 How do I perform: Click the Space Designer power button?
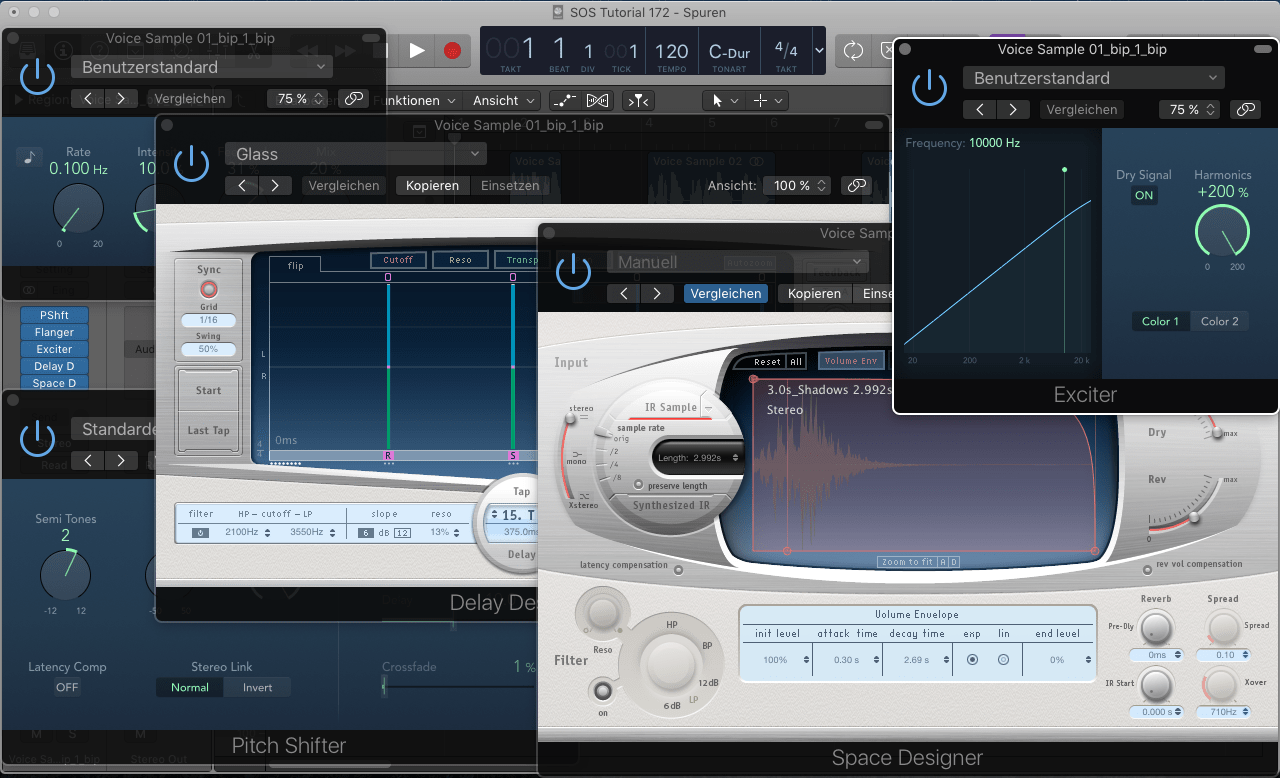coord(573,271)
